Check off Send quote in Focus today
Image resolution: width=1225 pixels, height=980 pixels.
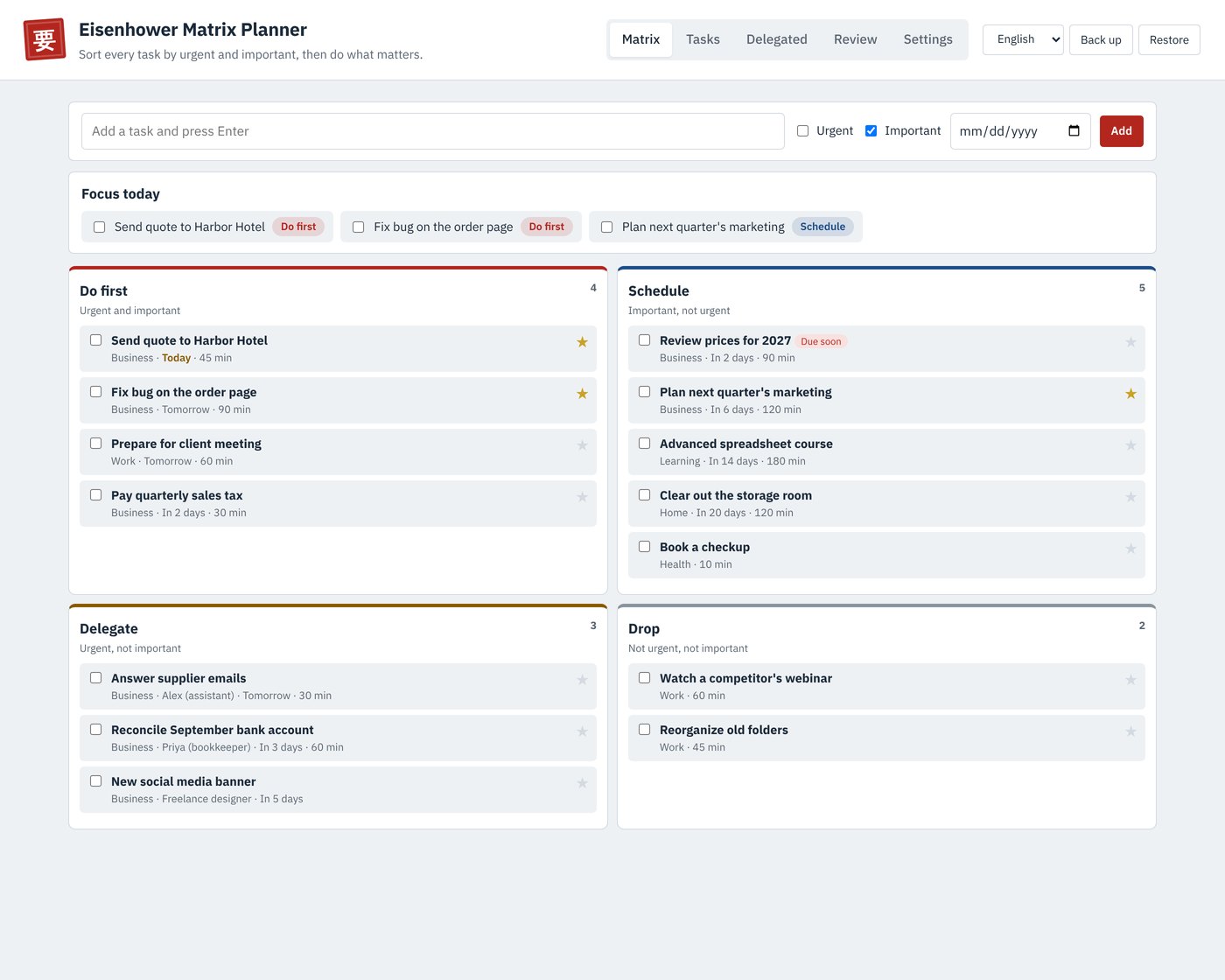point(100,227)
